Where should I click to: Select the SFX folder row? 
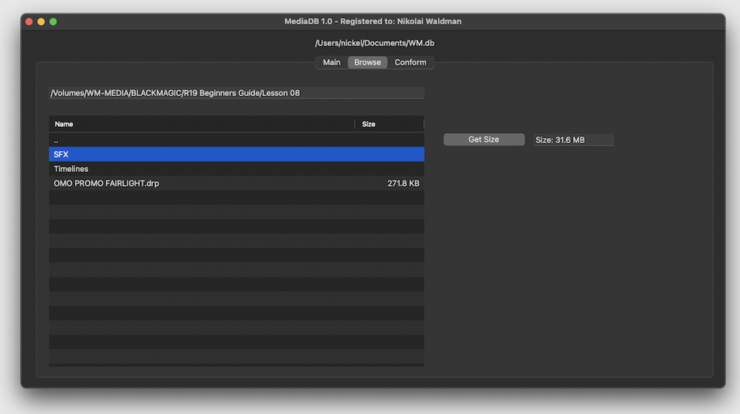[x=236, y=155]
